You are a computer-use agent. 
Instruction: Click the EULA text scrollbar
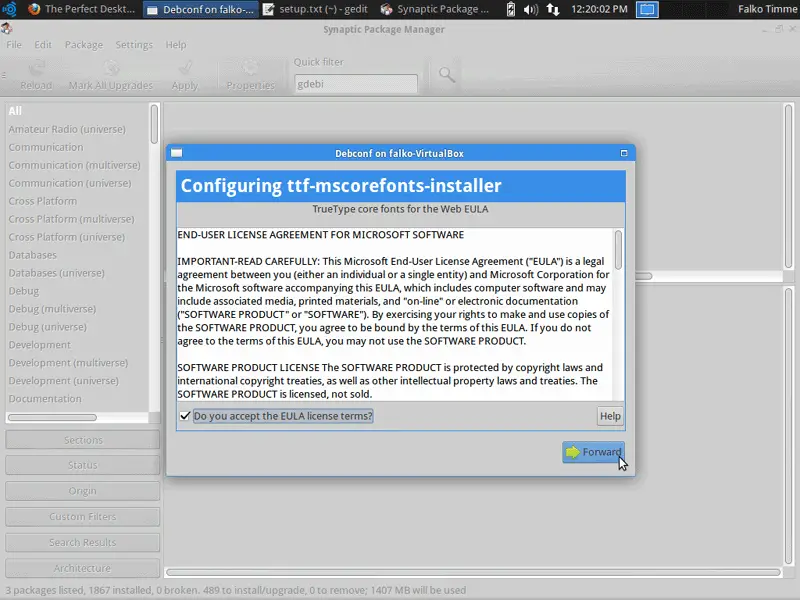(618, 250)
